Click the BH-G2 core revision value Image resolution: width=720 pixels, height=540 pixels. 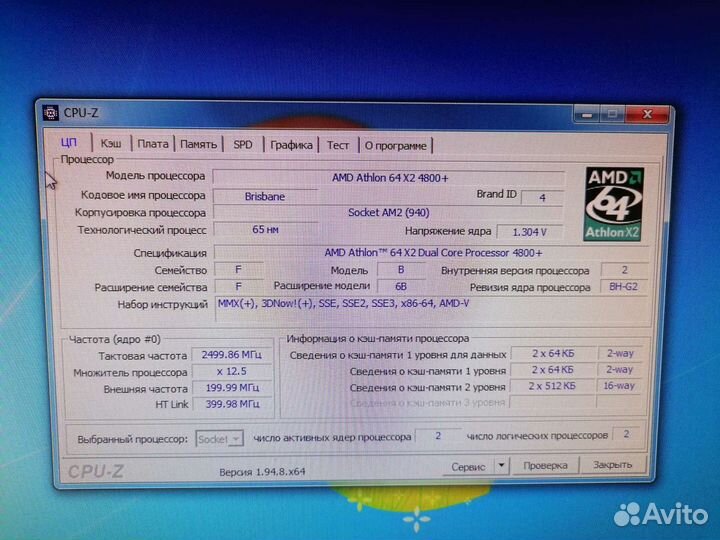pyautogui.click(x=623, y=287)
